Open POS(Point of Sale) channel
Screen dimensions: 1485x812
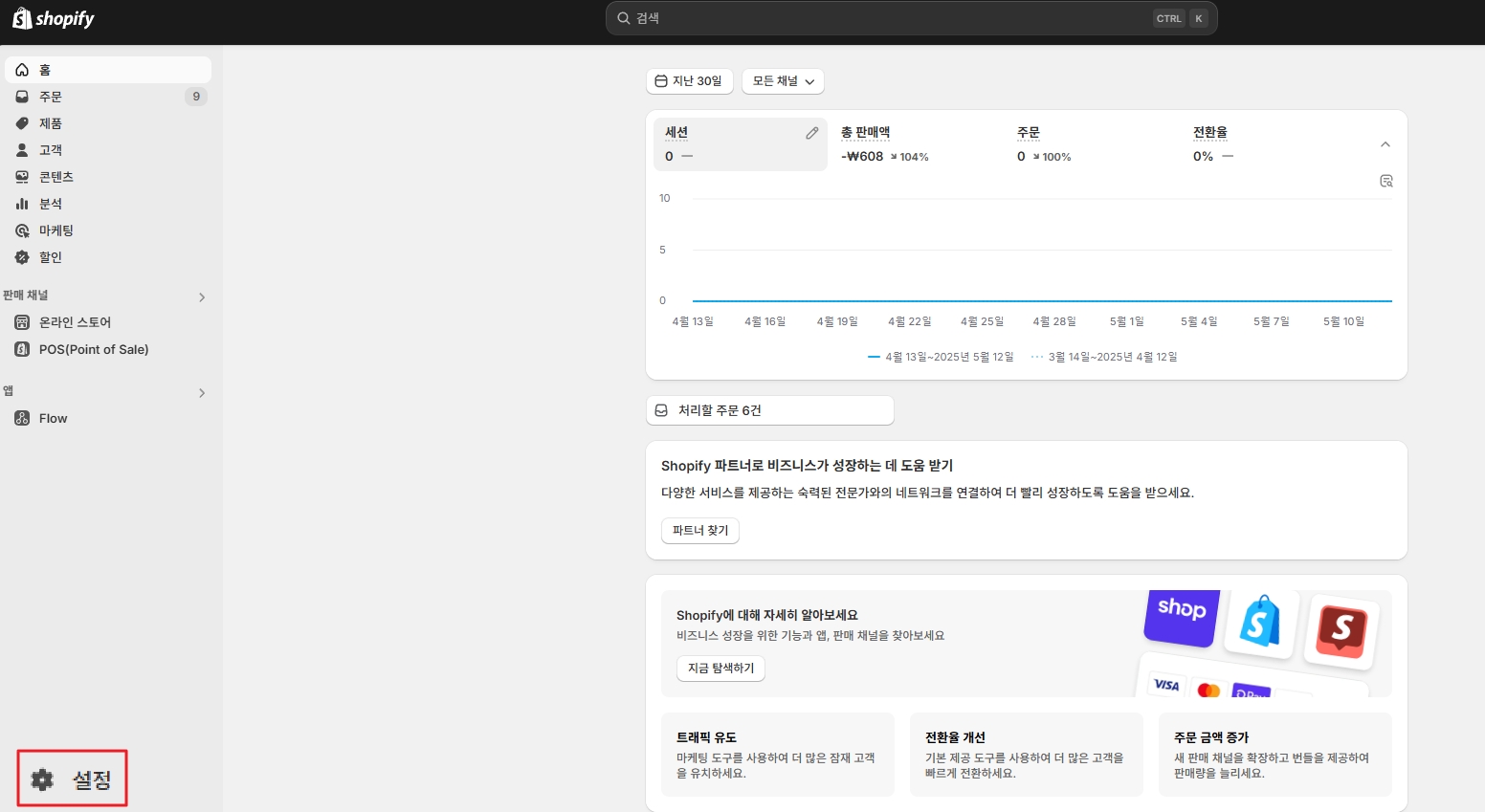(x=93, y=349)
